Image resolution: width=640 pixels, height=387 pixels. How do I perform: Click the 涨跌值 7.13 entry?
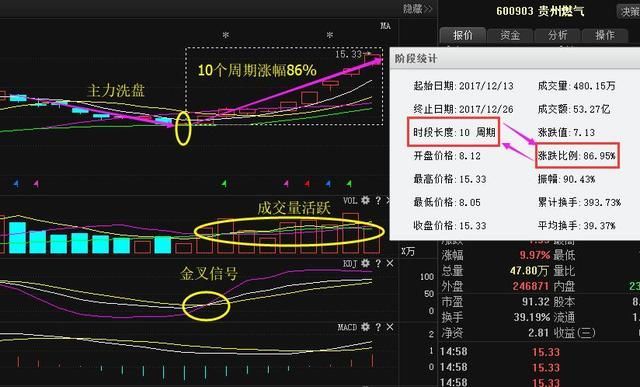pyautogui.click(x=566, y=132)
